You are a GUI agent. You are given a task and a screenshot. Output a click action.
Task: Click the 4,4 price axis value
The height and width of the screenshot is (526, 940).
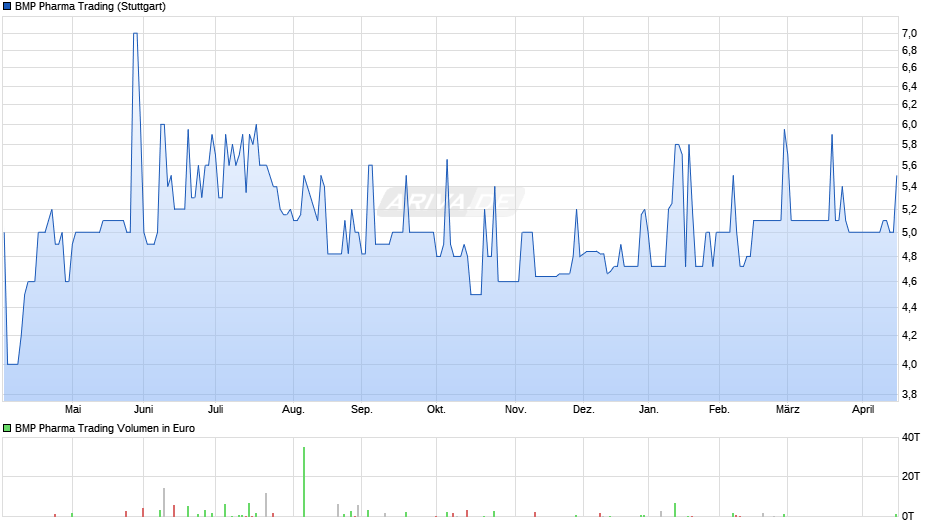(909, 308)
